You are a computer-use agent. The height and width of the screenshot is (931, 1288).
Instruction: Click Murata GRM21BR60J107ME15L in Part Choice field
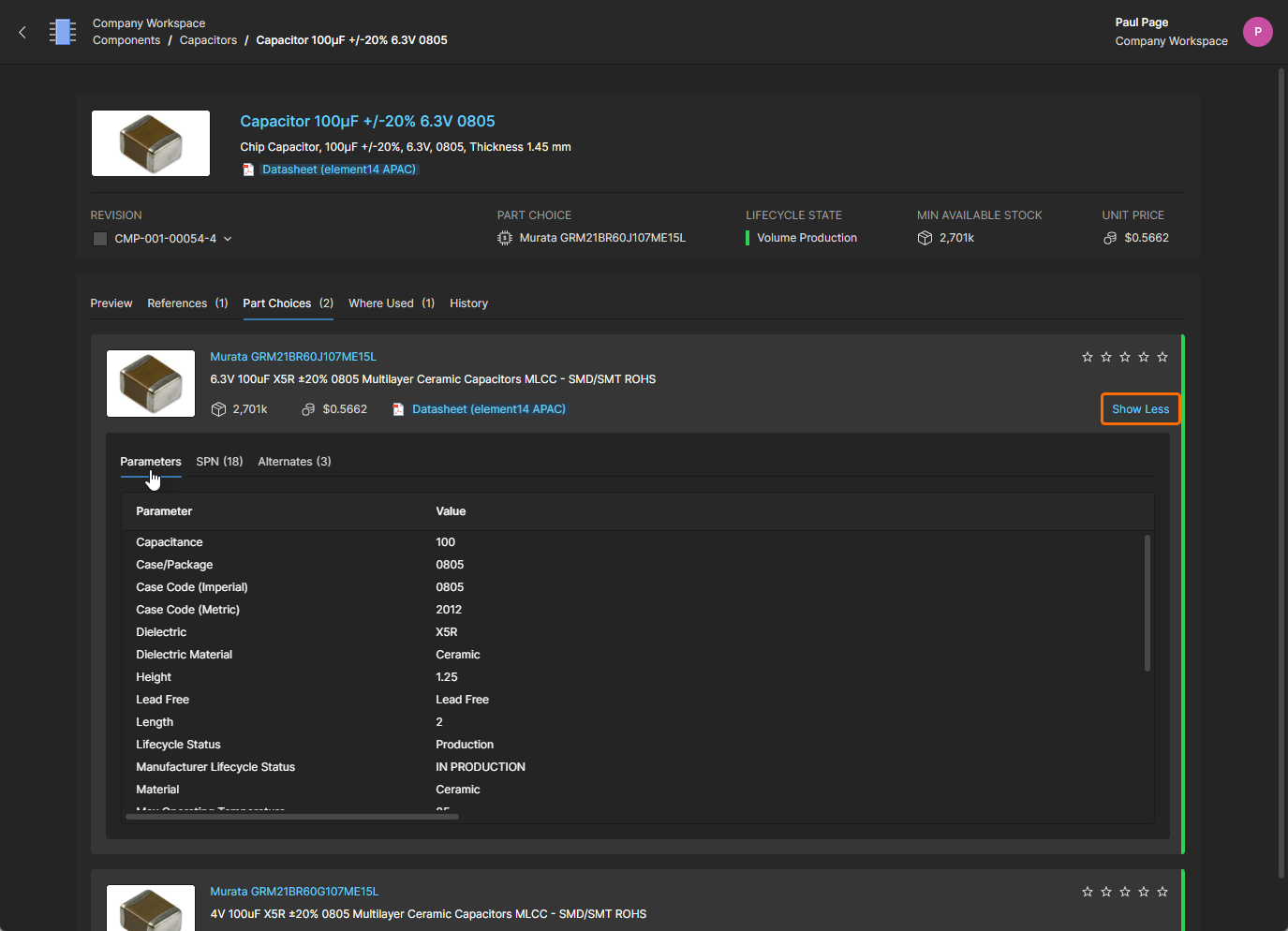pyautogui.click(x=602, y=238)
